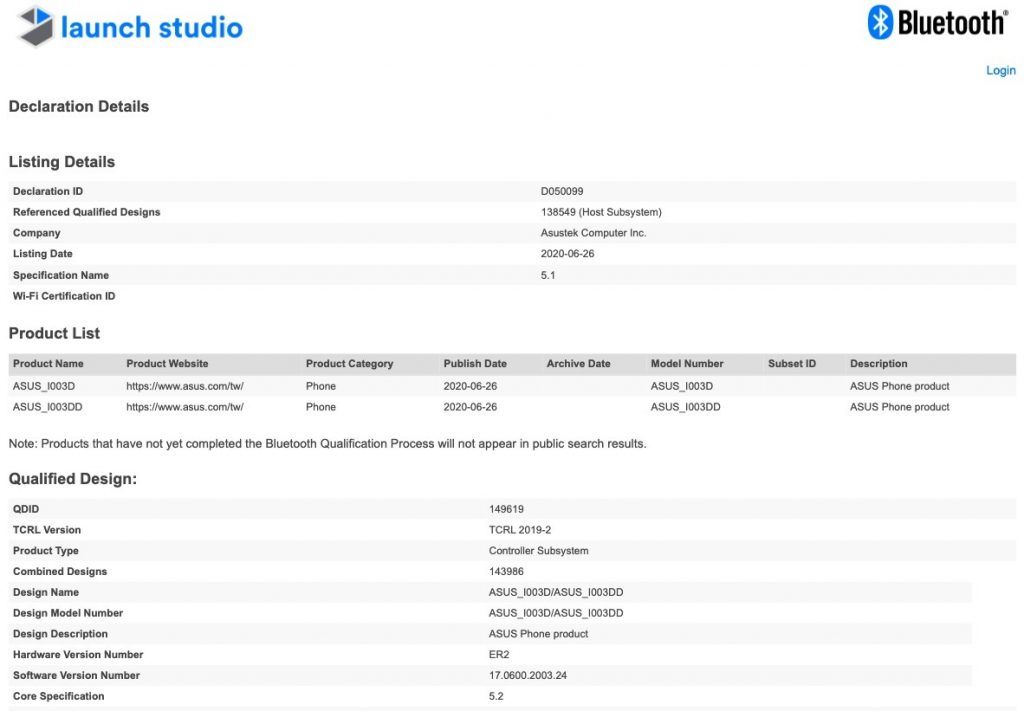Click the description cell of the ASUS_I003D row
Screen dimensions: 1024x711
point(899,386)
